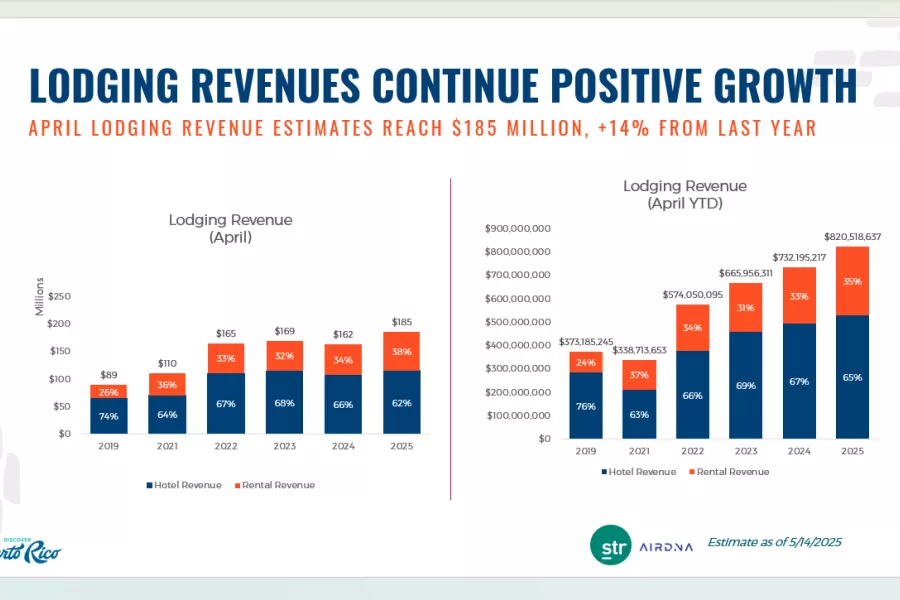Click the 36% rental segment of April 2021 bar
The height and width of the screenshot is (600, 900).
tap(167, 384)
